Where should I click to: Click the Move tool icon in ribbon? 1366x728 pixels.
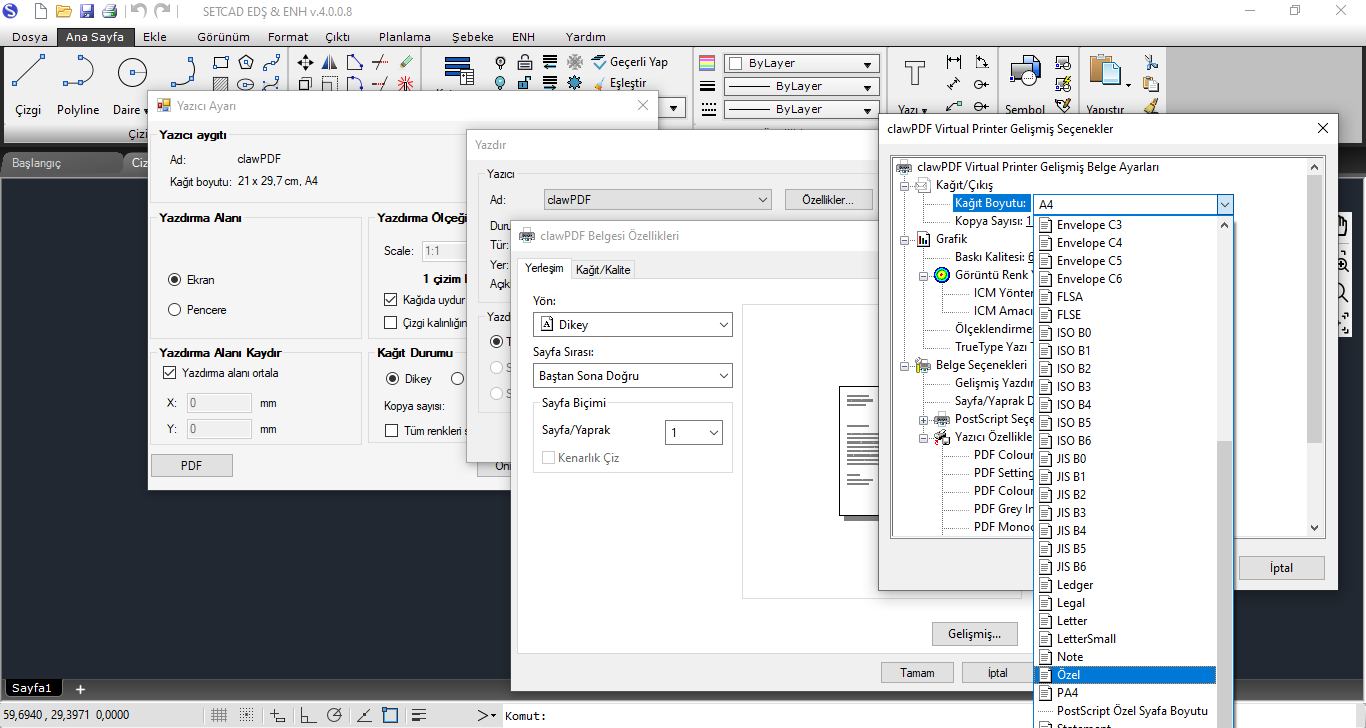coord(306,62)
